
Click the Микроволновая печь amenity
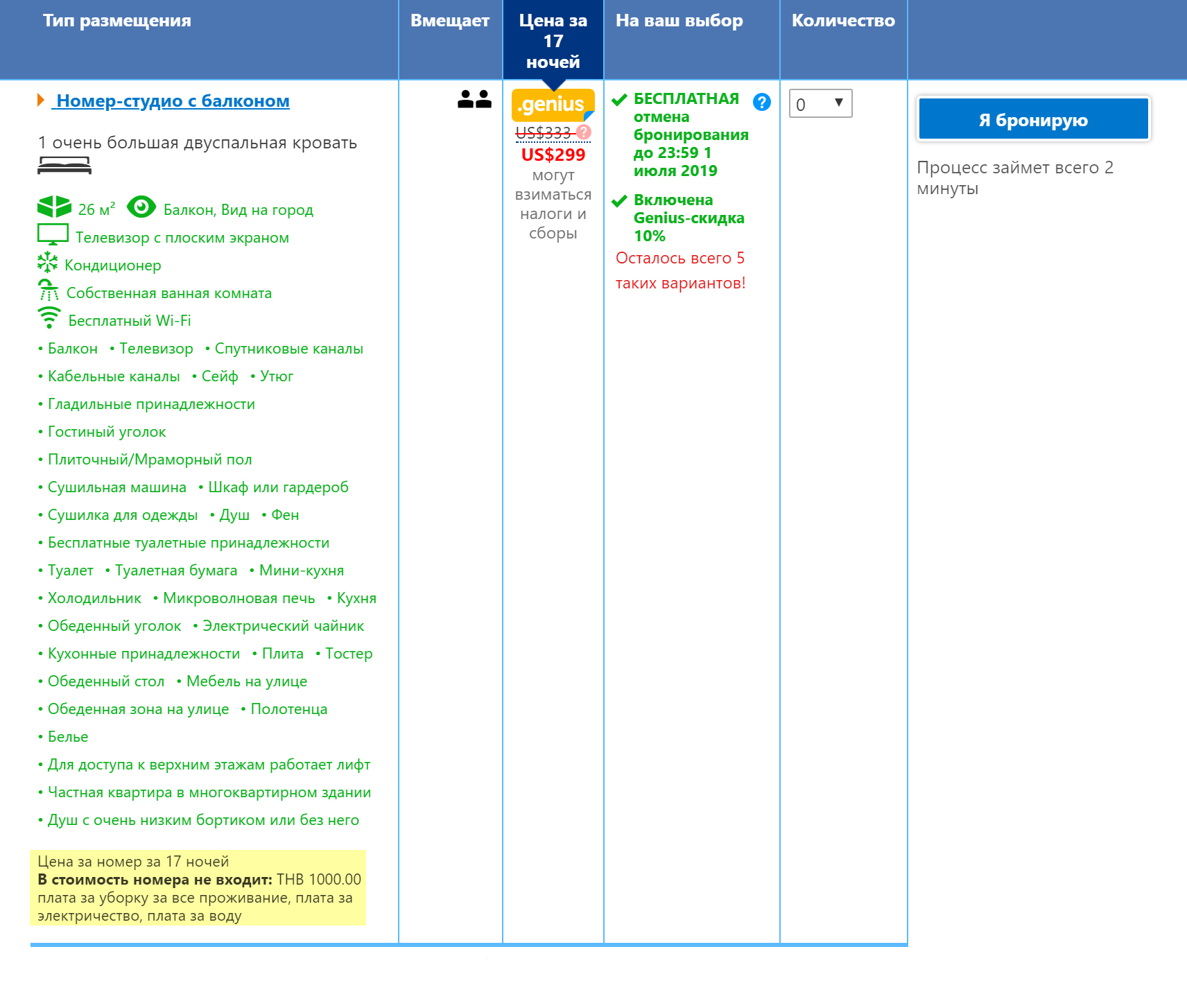pos(239,598)
